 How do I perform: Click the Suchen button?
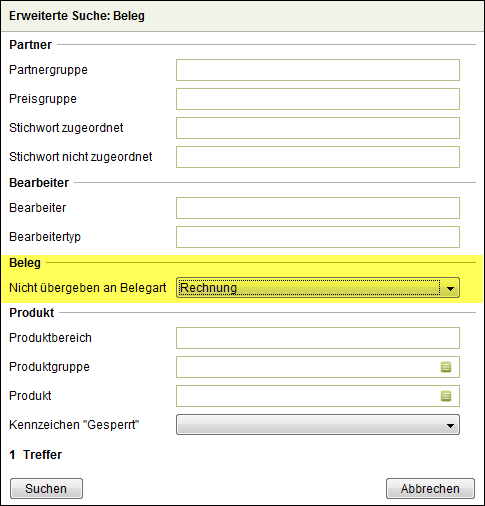point(46,489)
